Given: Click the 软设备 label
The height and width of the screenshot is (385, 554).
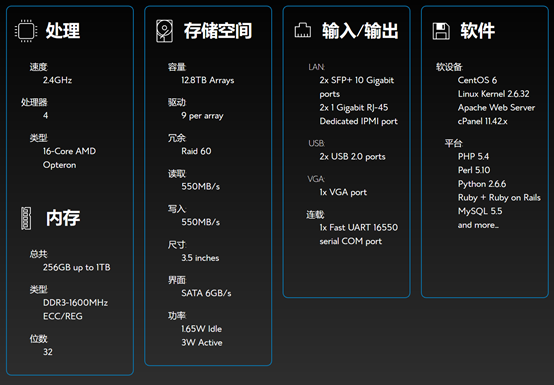Looking at the screenshot, I should [449, 67].
